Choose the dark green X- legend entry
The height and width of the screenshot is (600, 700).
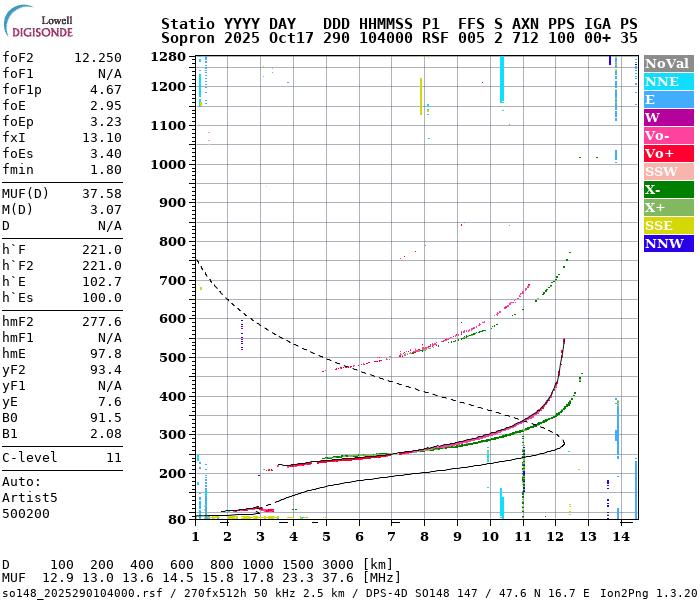coord(668,189)
